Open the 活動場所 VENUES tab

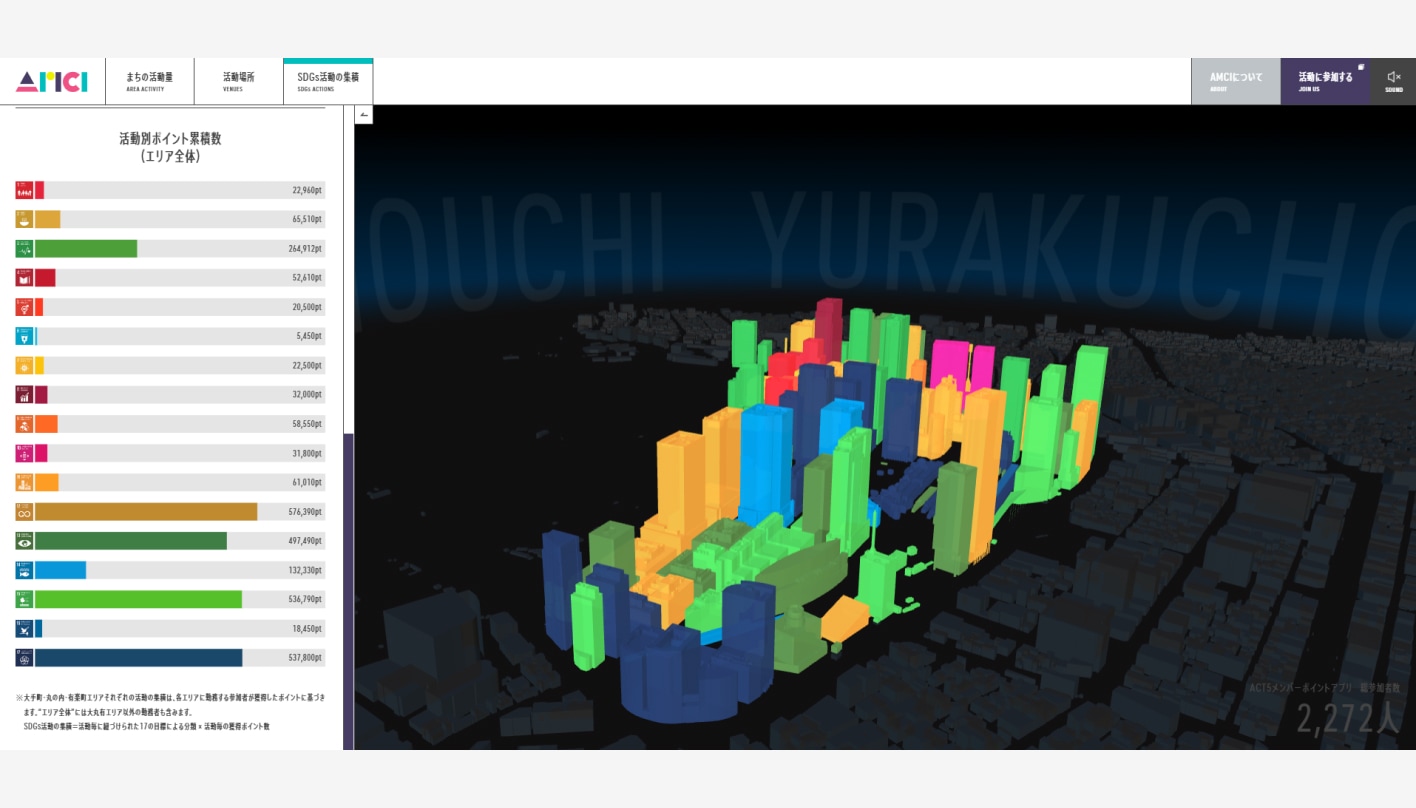(238, 81)
